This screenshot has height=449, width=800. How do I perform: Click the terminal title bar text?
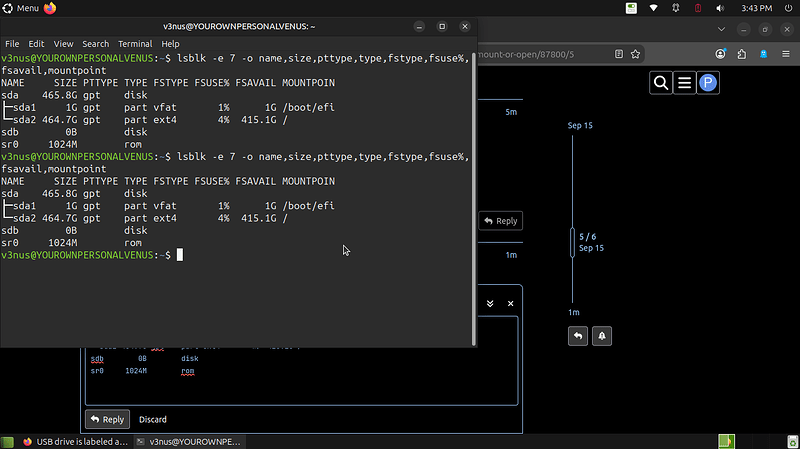(239, 27)
